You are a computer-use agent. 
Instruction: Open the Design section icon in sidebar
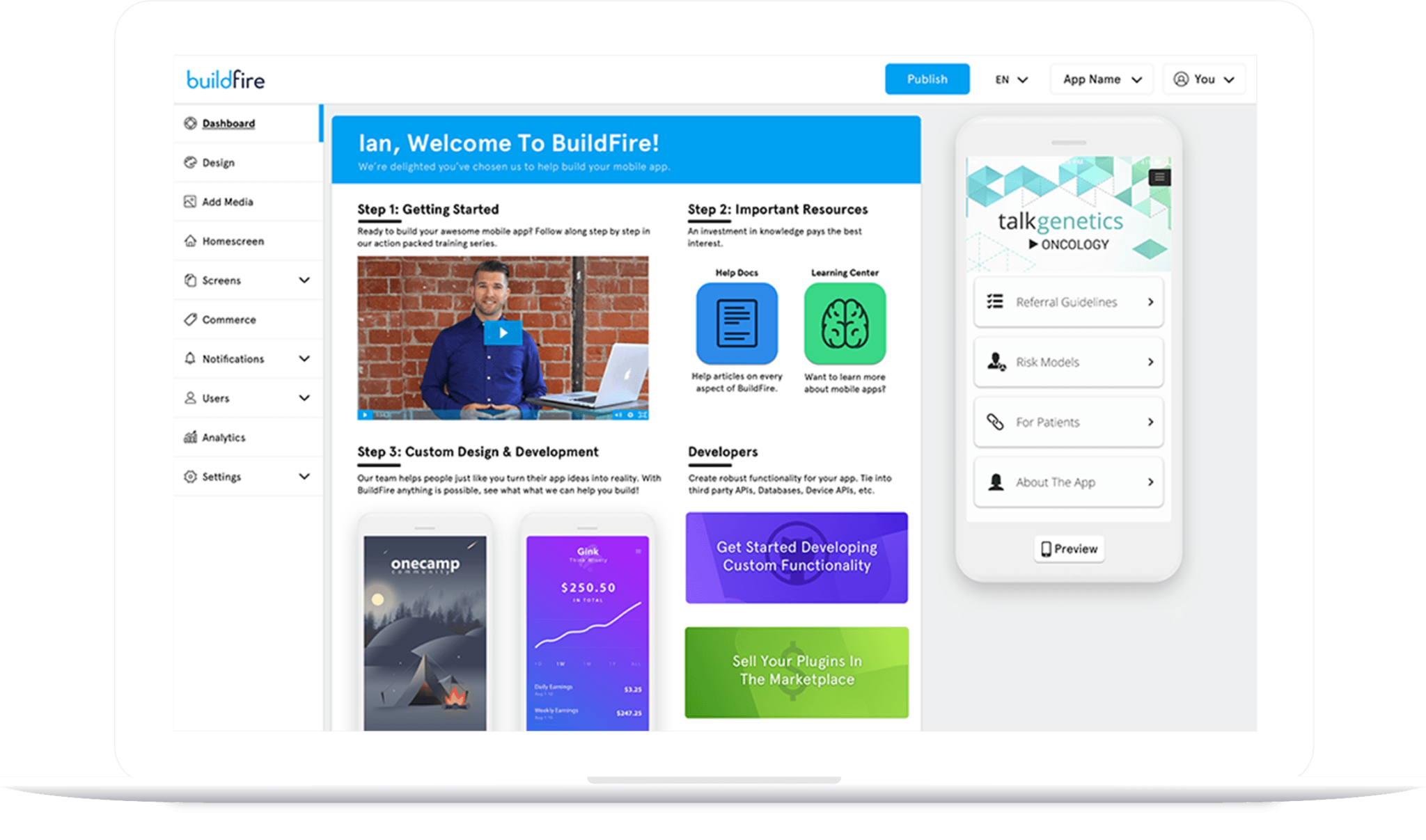pos(191,162)
